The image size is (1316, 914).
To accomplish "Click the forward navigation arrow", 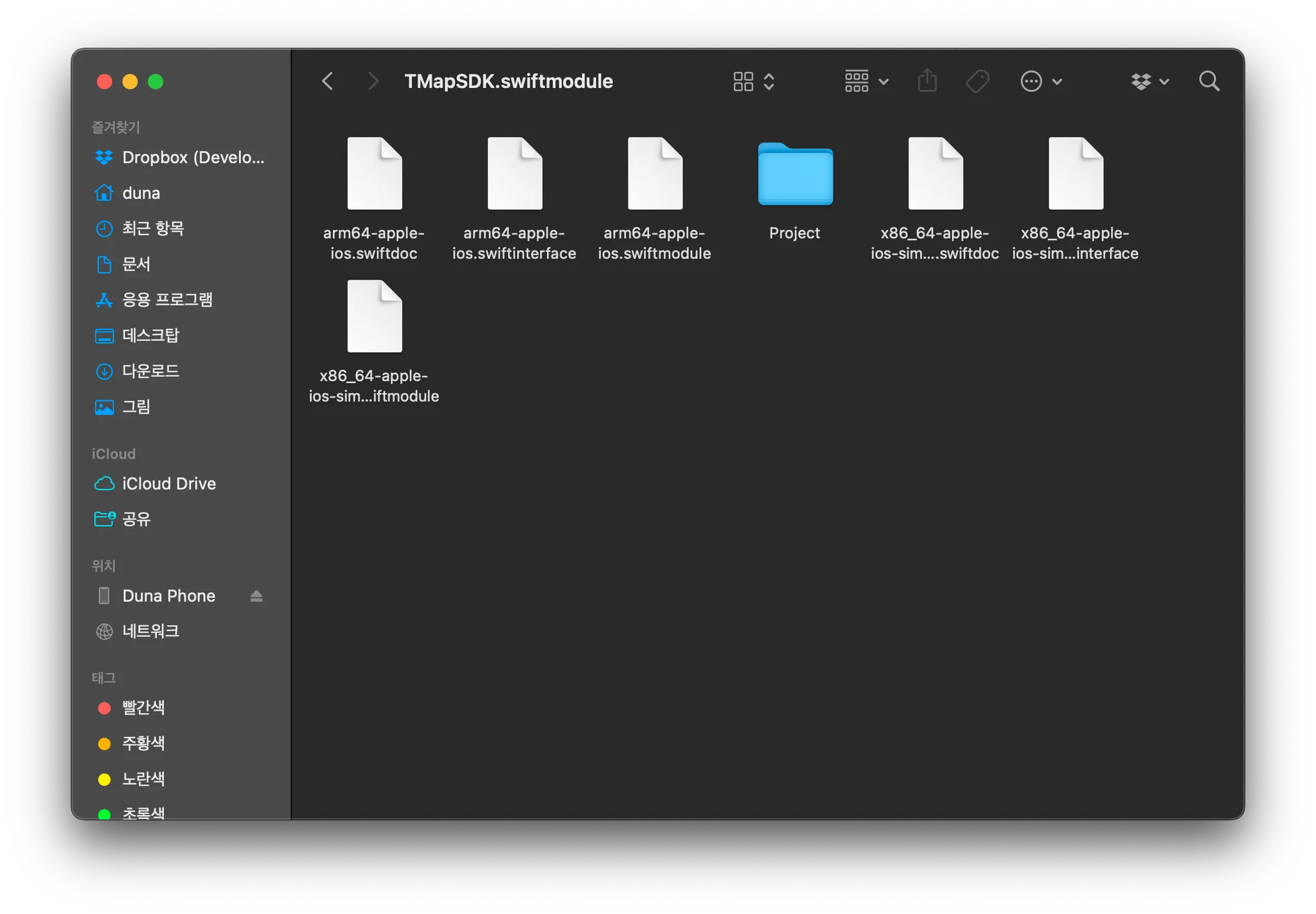I will click(373, 82).
